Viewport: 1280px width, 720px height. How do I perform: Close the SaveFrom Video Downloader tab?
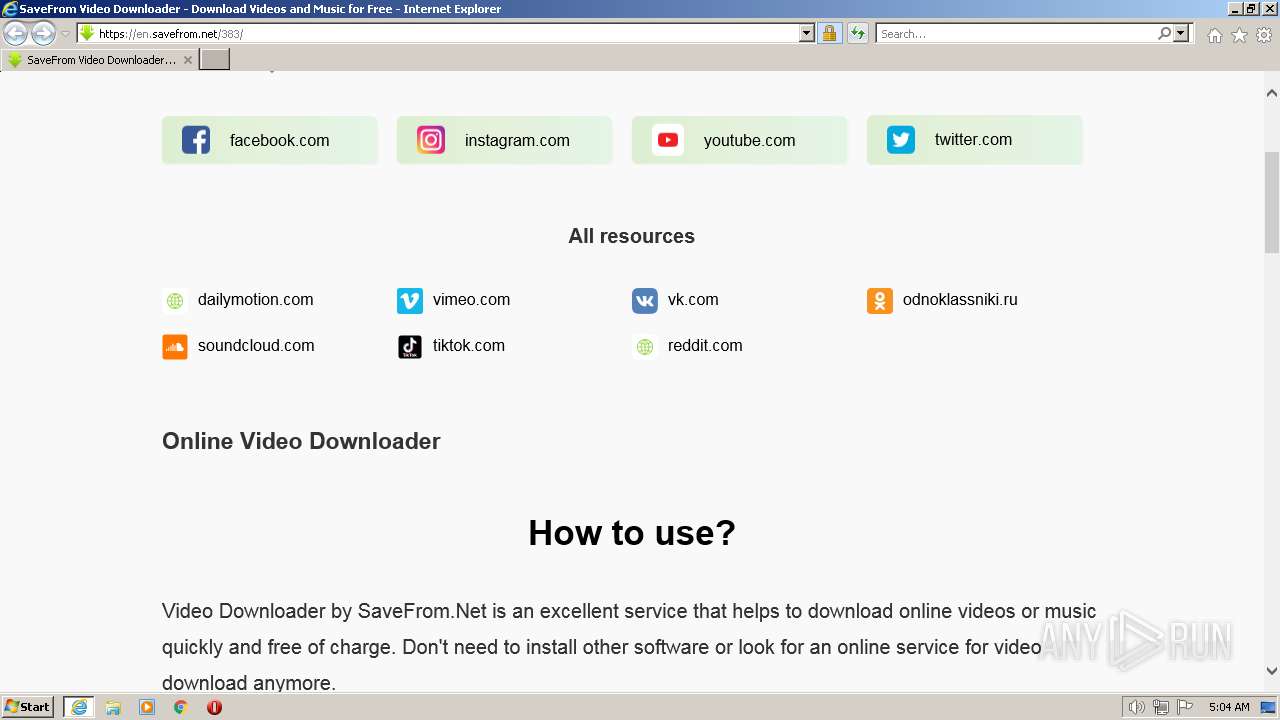click(x=187, y=60)
